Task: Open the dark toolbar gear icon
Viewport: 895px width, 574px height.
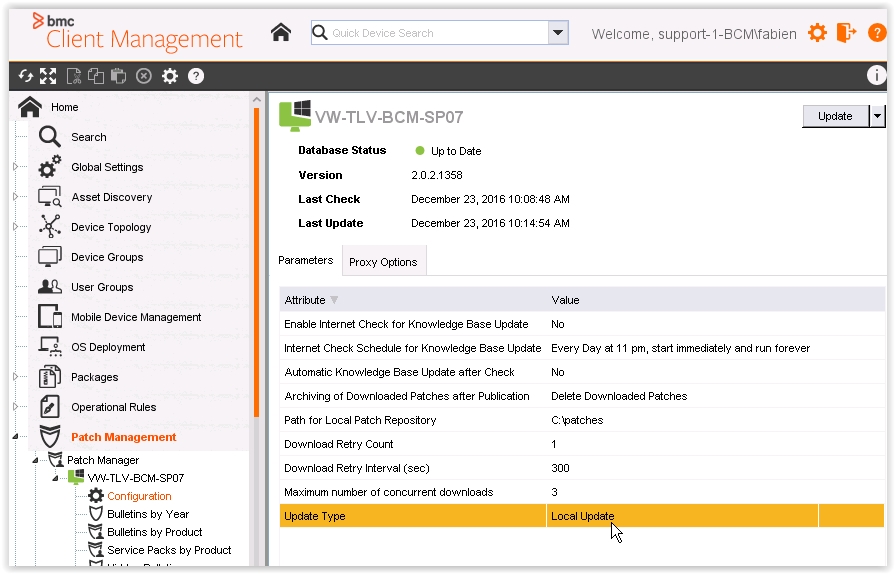Action: (170, 76)
